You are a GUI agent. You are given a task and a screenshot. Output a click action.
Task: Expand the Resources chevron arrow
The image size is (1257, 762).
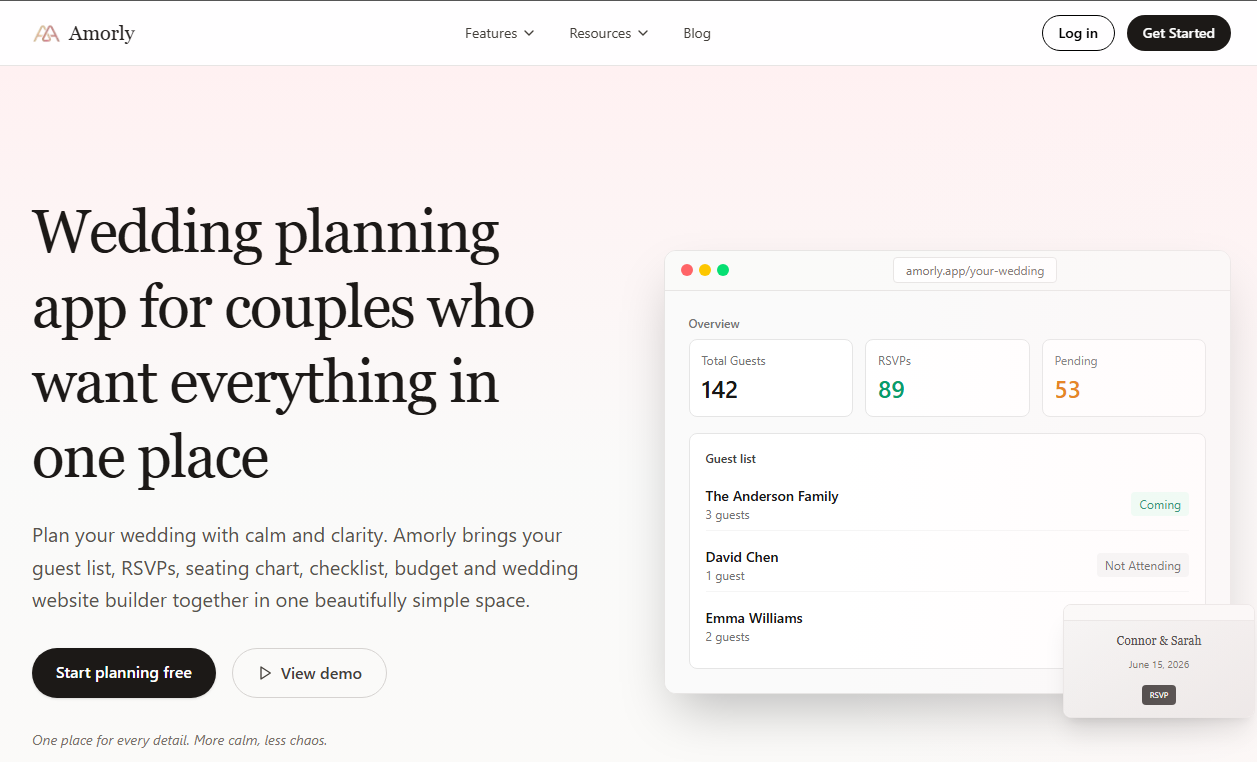click(643, 33)
